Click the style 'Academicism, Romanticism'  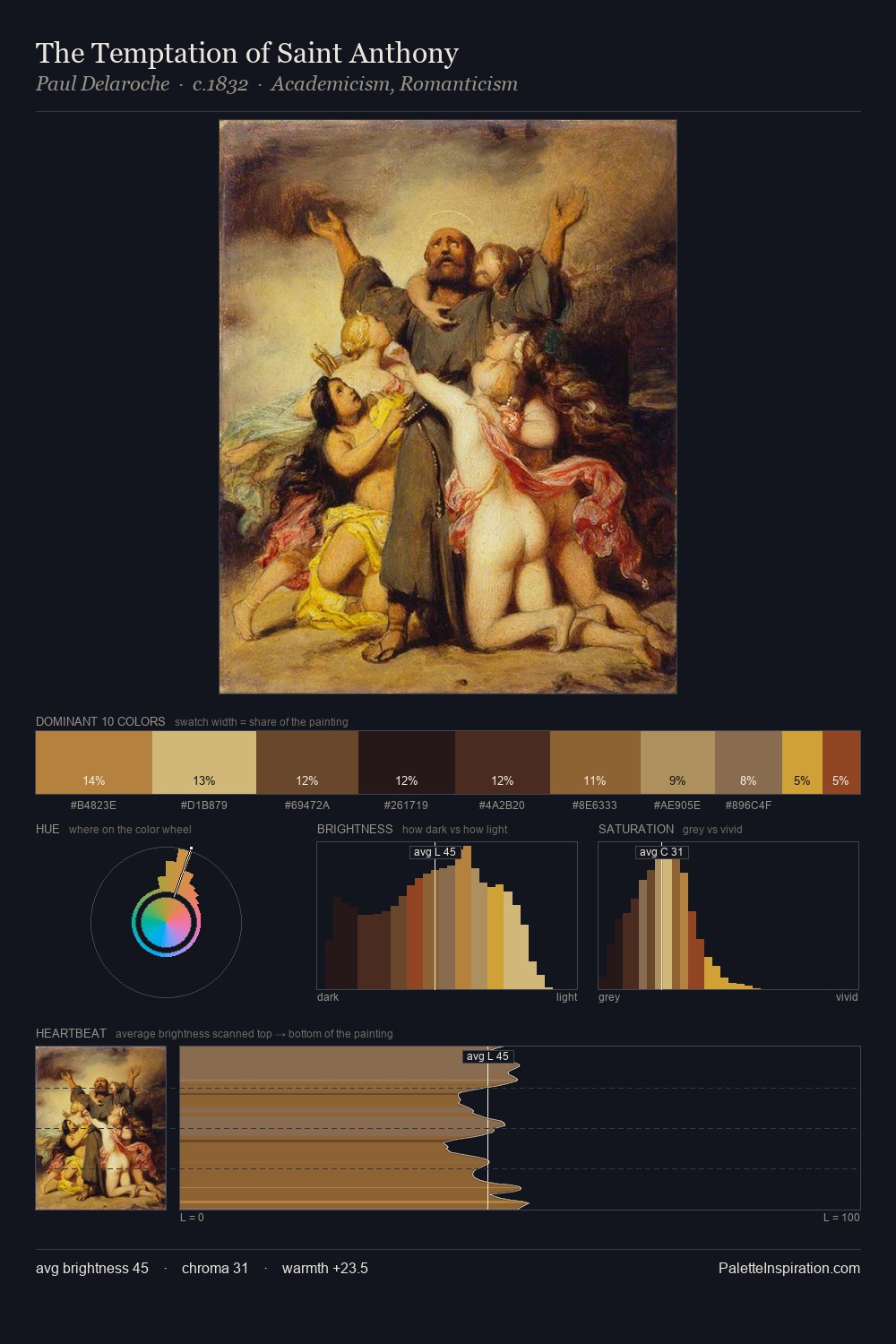pos(394,83)
